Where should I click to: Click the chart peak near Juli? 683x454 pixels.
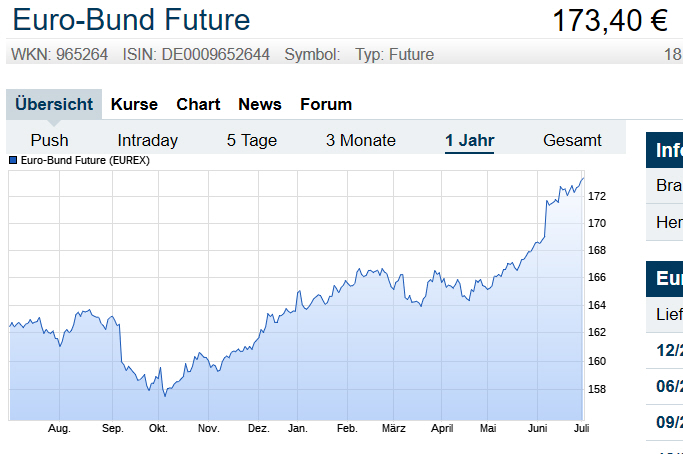tap(582, 179)
